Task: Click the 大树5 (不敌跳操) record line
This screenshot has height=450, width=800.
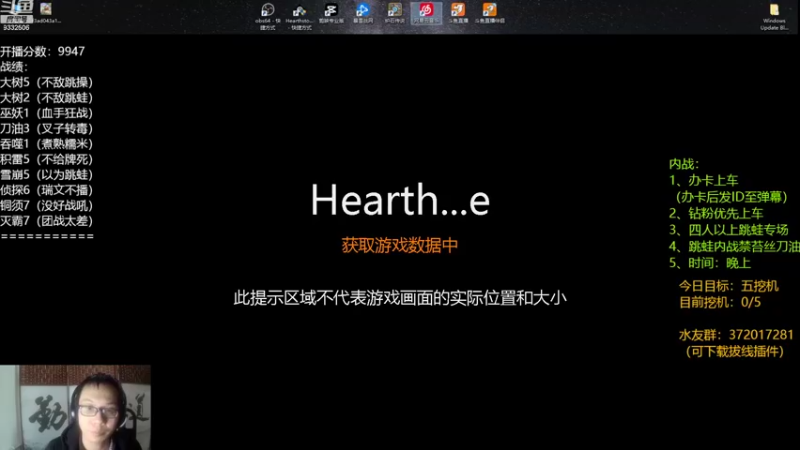Action: (x=46, y=82)
